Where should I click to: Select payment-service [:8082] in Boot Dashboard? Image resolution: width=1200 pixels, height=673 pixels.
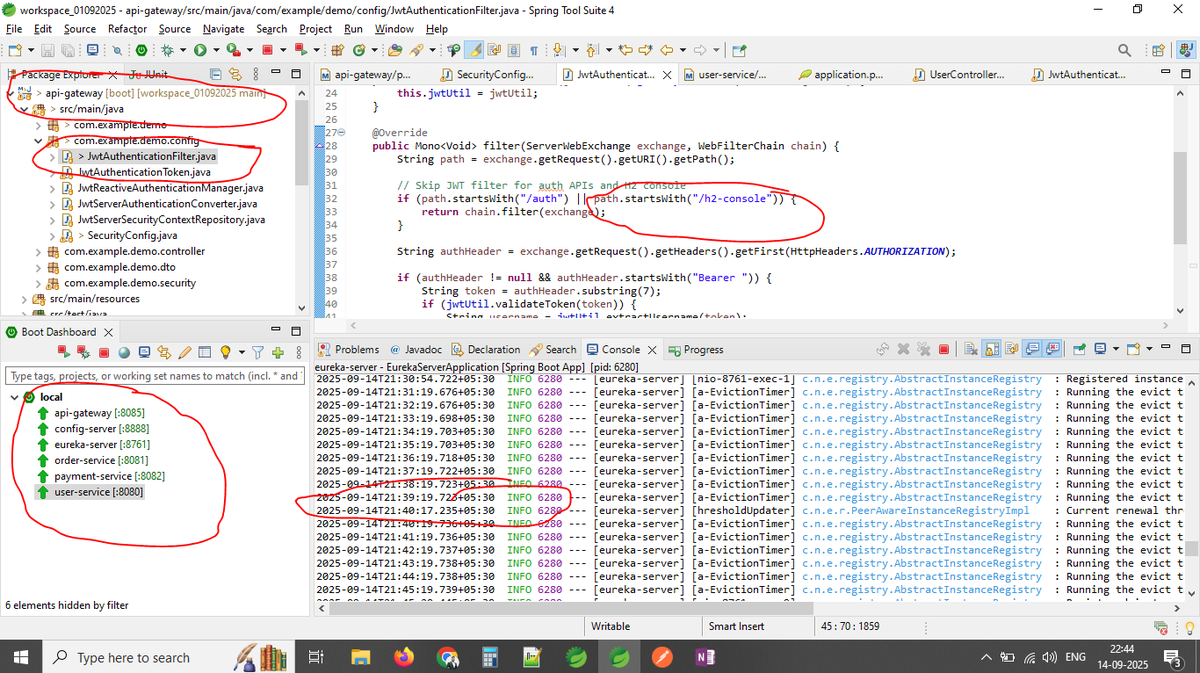tap(101, 477)
